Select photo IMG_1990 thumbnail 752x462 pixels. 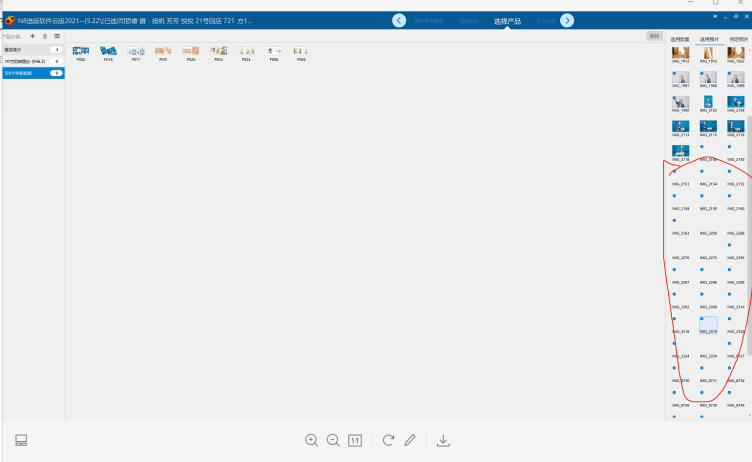pyautogui.click(x=681, y=104)
